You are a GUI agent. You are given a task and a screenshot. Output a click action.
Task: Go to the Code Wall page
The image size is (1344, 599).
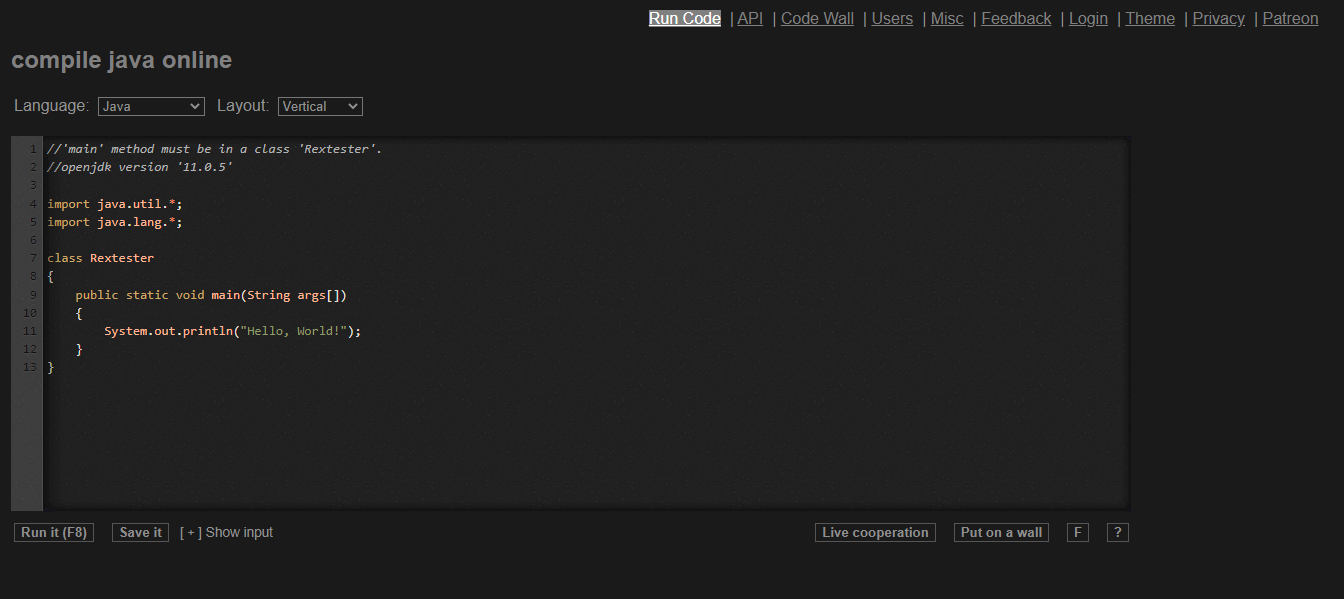point(817,18)
